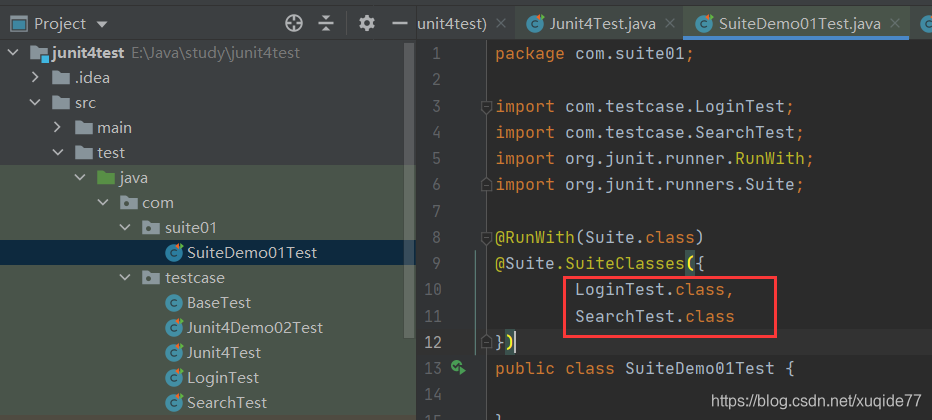The width and height of the screenshot is (932, 420).
Task: Select SuiteDemo01Test in project tree
Action: (208, 252)
